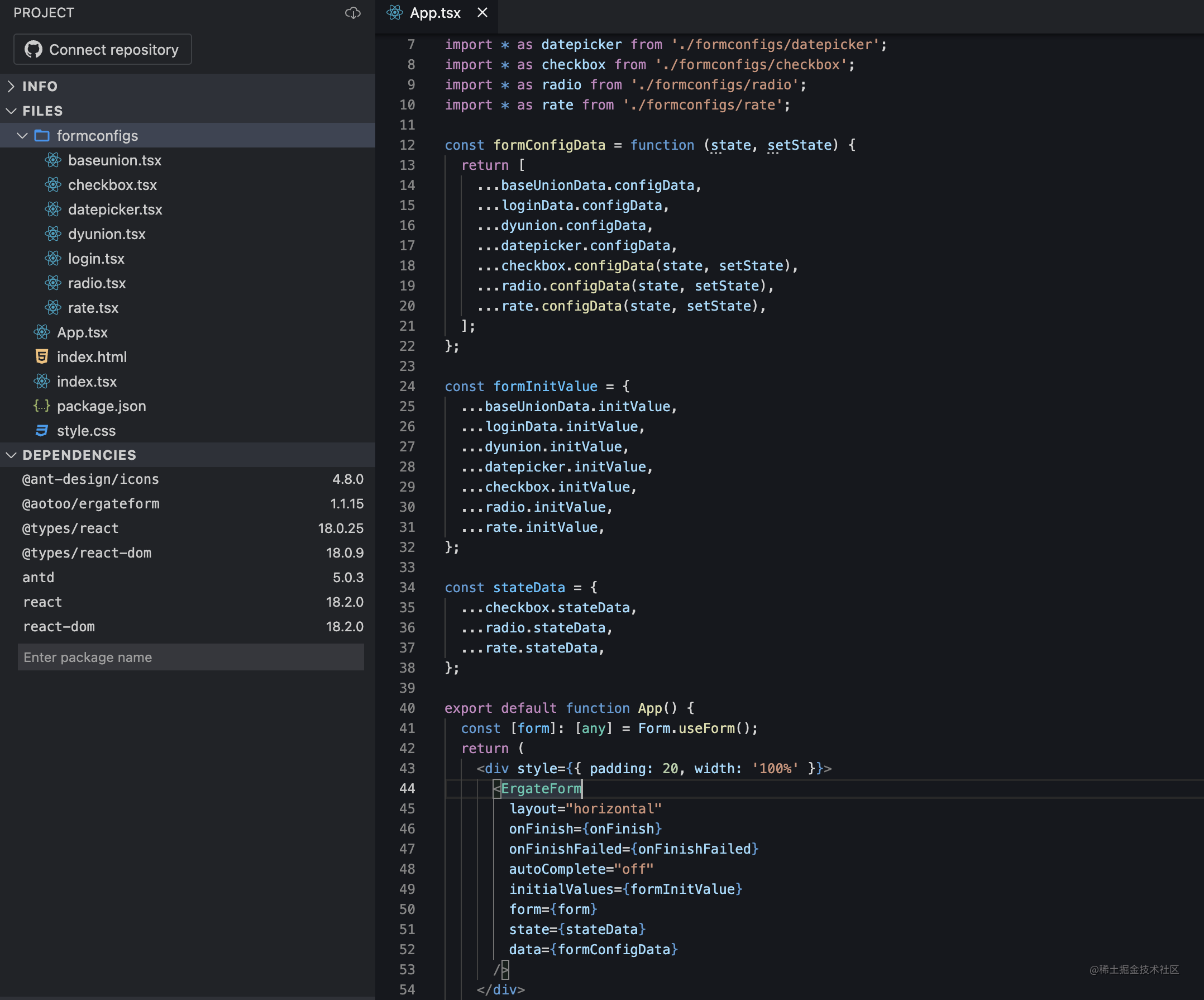This screenshot has height=1000, width=1204.
Task: Click autoComplete="off" on line 48
Action: [581, 869]
